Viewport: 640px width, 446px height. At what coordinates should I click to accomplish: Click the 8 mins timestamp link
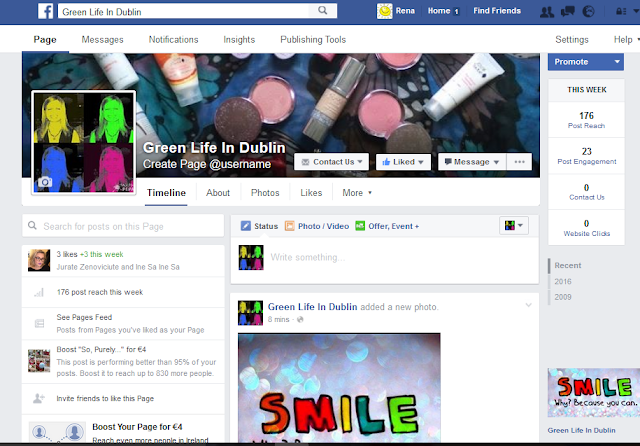tap(278, 320)
